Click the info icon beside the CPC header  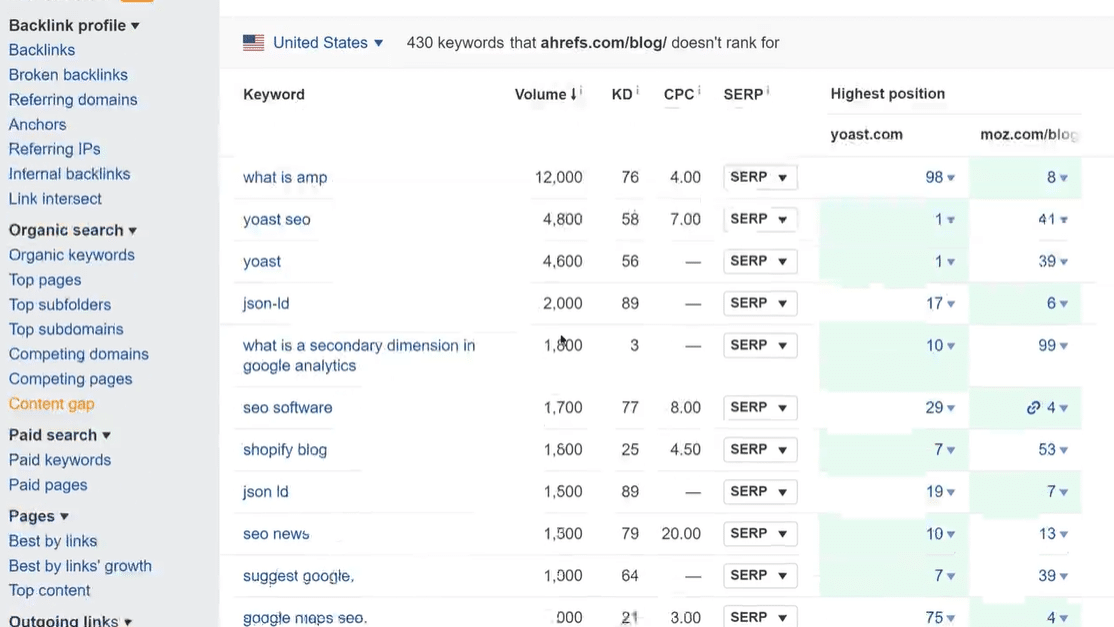[x=698, y=88]
